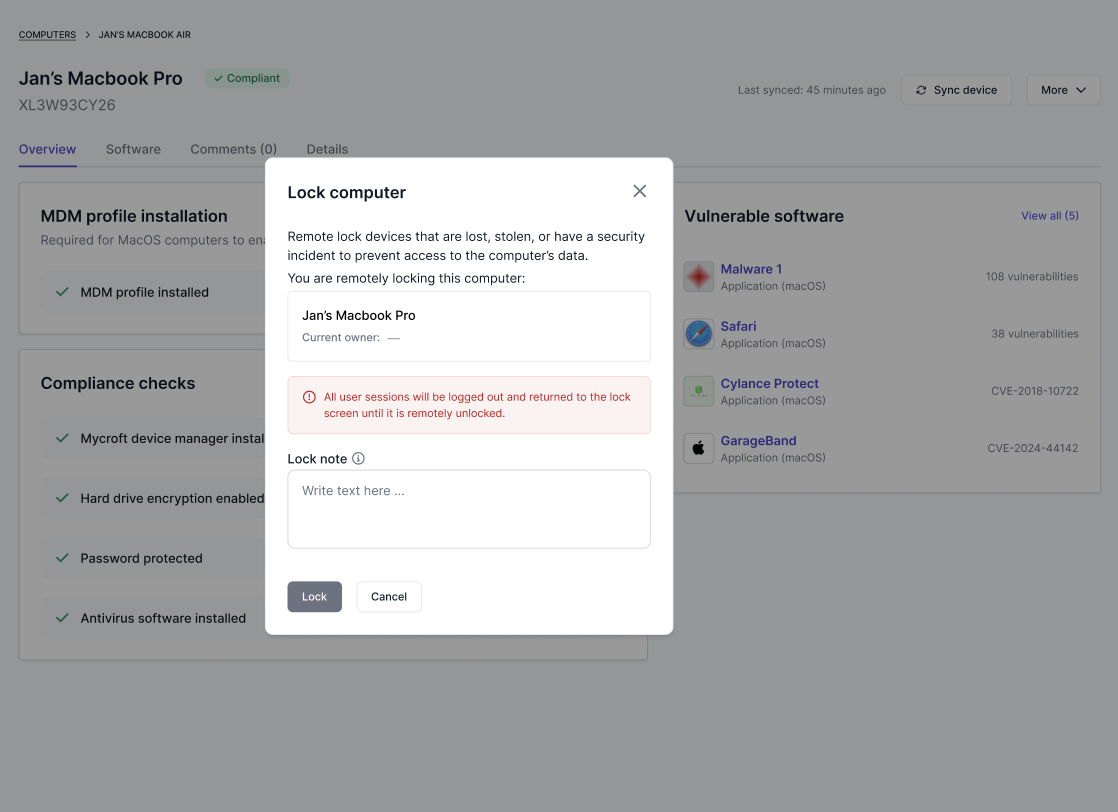Click the Cylance Protect shield icon
This screenshot has height=812, width=1118.
pos(698,391)
